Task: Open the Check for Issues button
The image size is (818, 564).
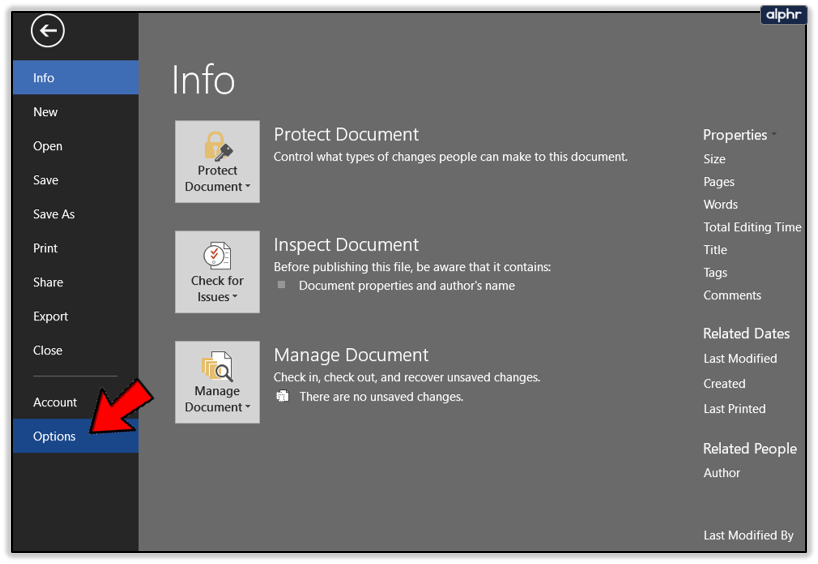Action: tap(217, 272)
